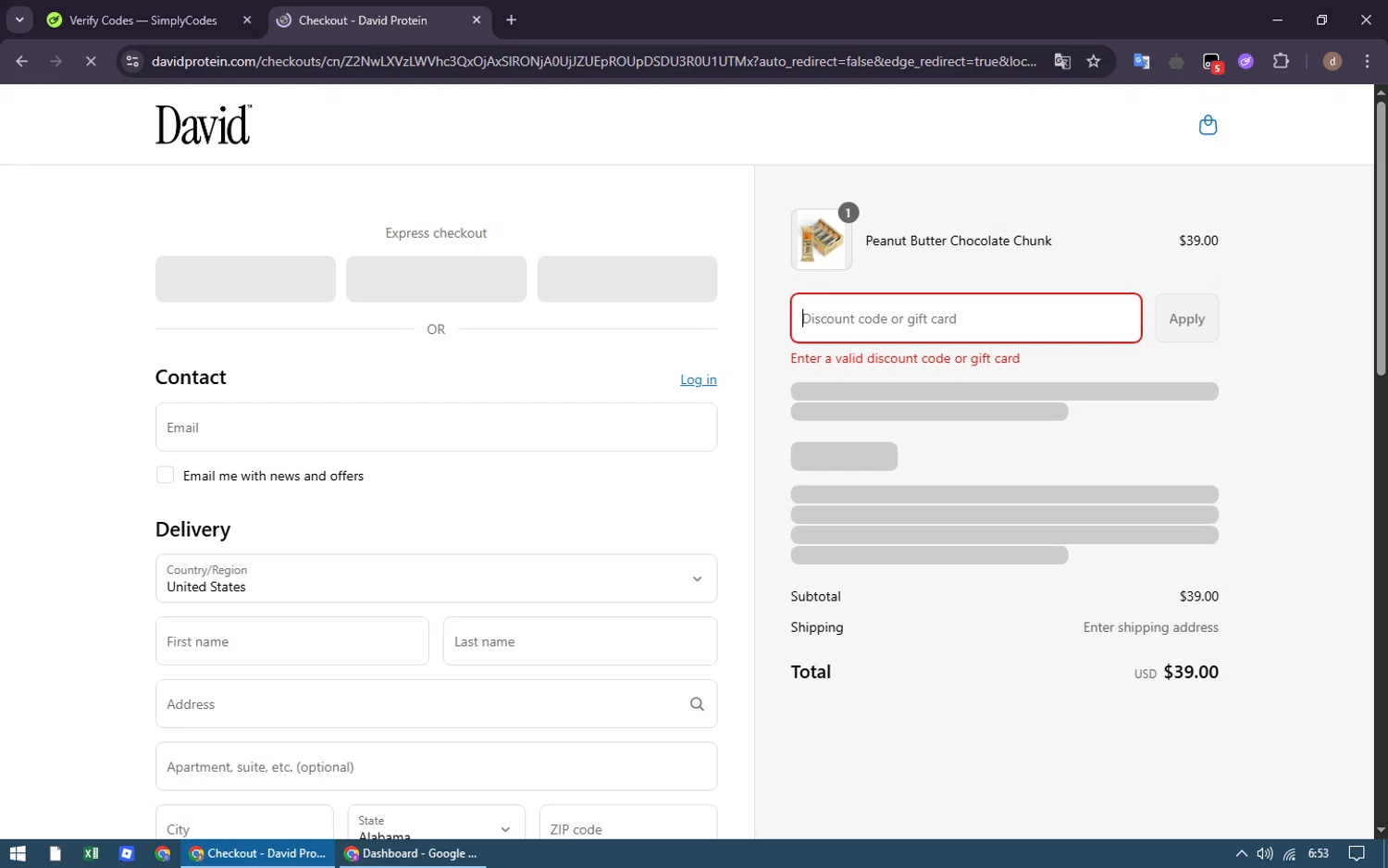
Task: Open the tab search dropdown arrow
Action: tap(19, 20)
